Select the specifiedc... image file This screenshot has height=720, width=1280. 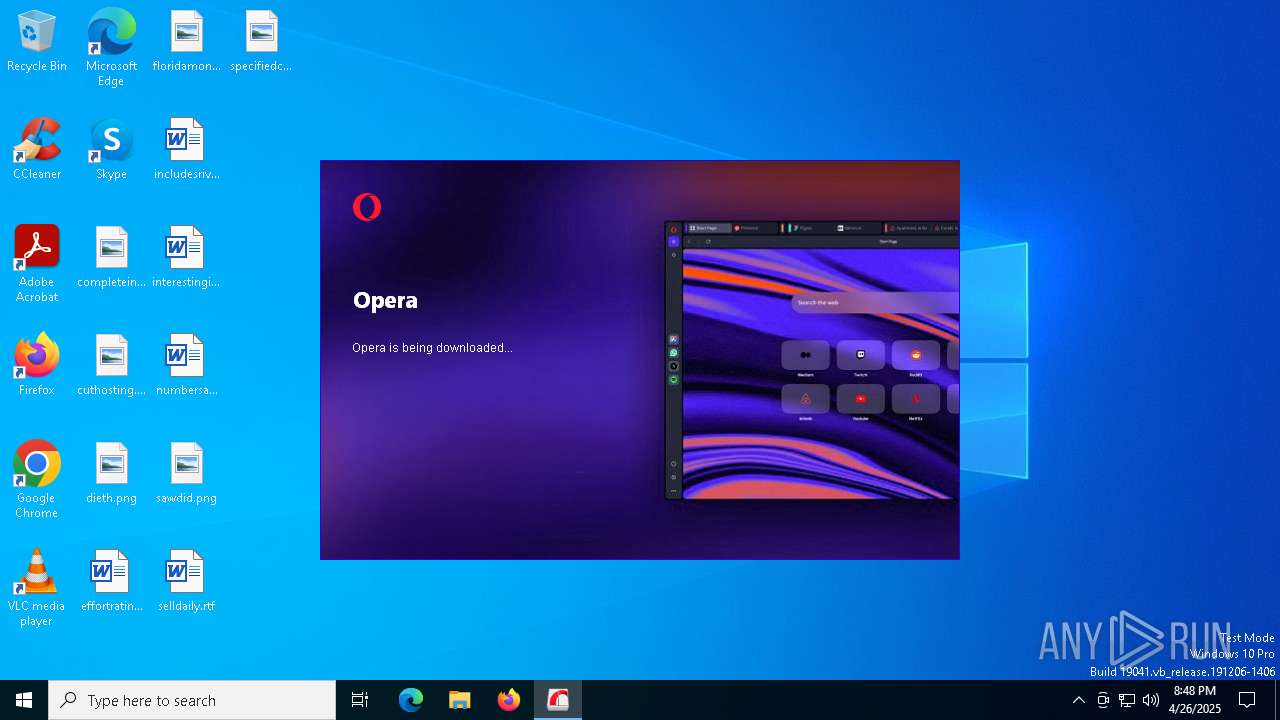click(x=261, y=42)
